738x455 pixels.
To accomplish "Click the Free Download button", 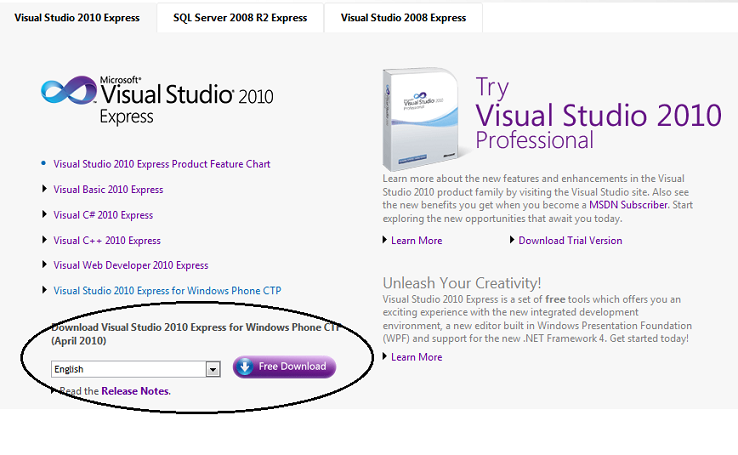I will click(x=284, y=367).
